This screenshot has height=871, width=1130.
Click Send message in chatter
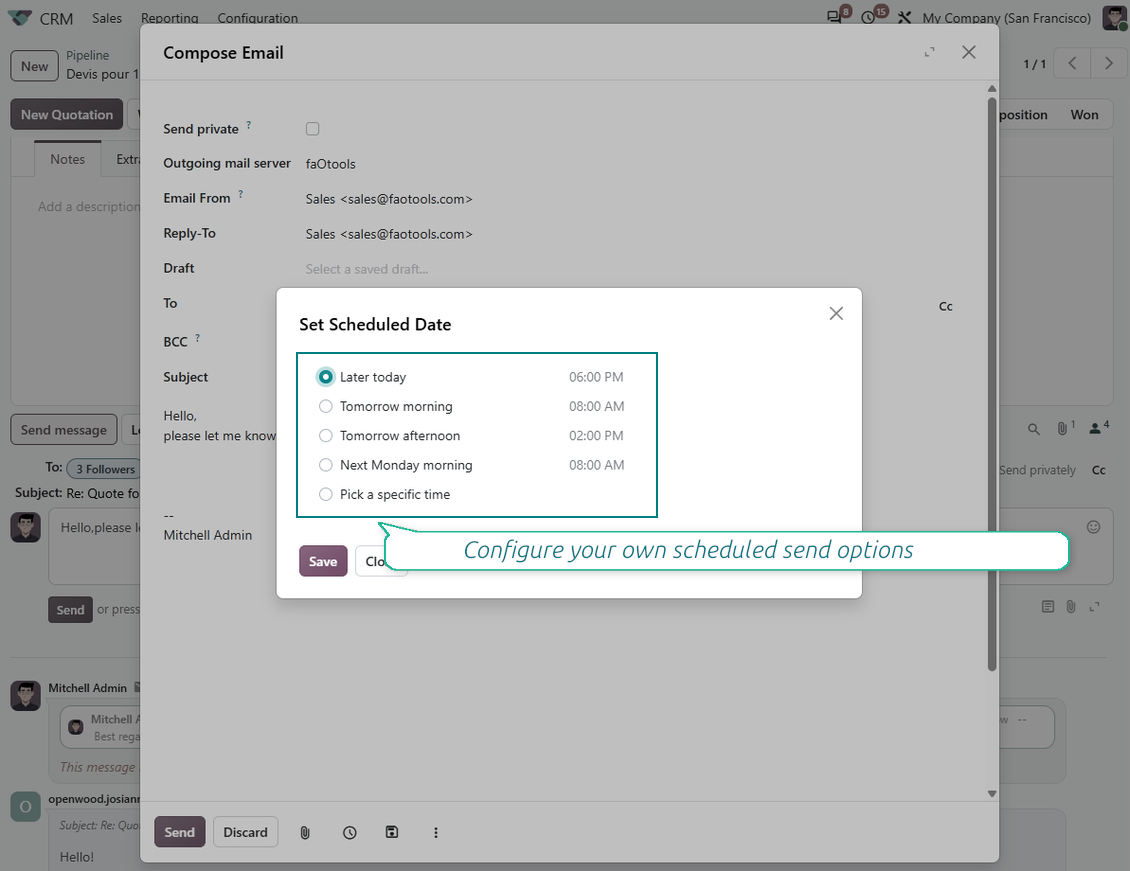63,429
